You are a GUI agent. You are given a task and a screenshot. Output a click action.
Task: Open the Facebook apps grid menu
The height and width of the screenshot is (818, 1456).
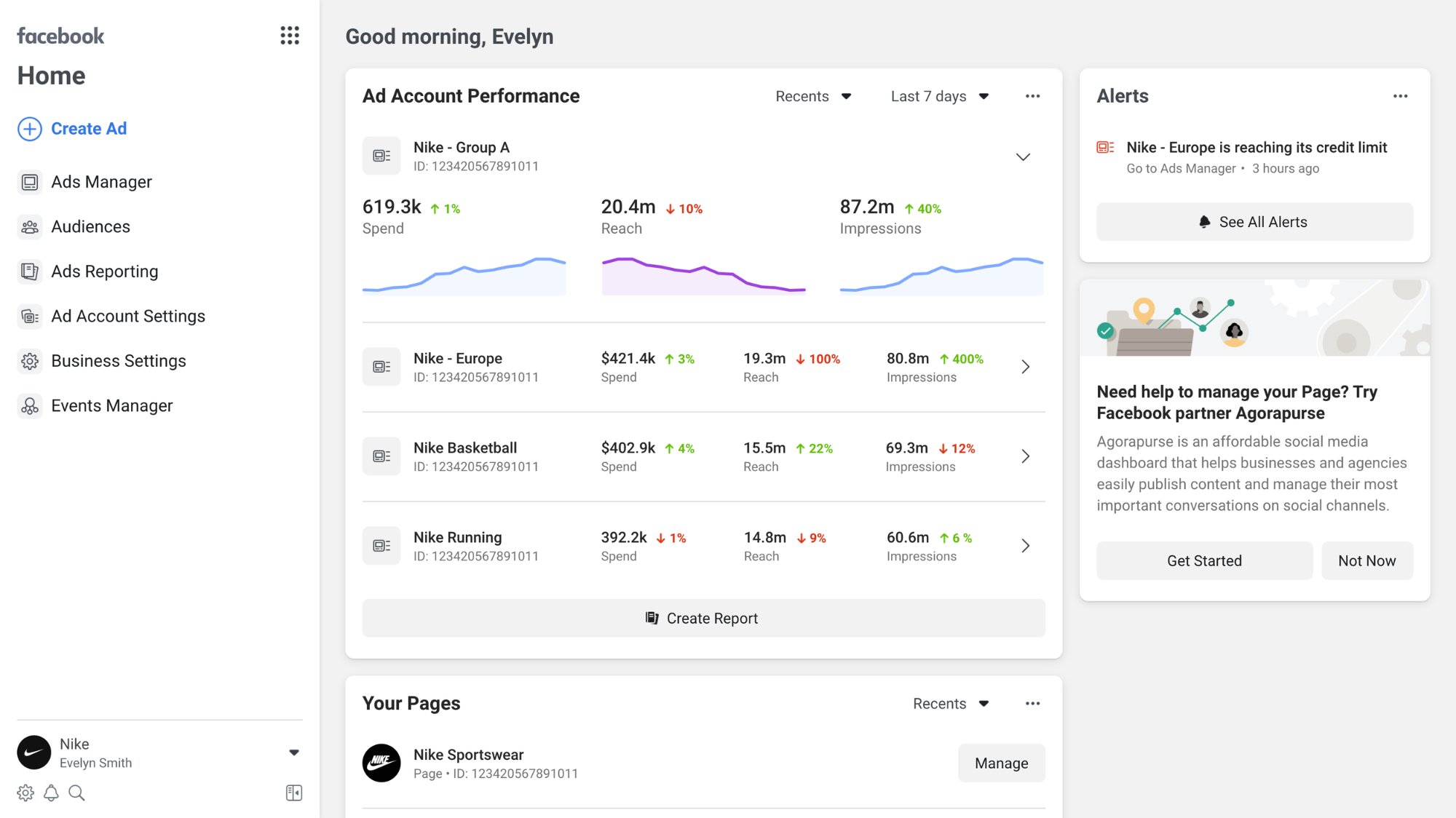point(289,36)
